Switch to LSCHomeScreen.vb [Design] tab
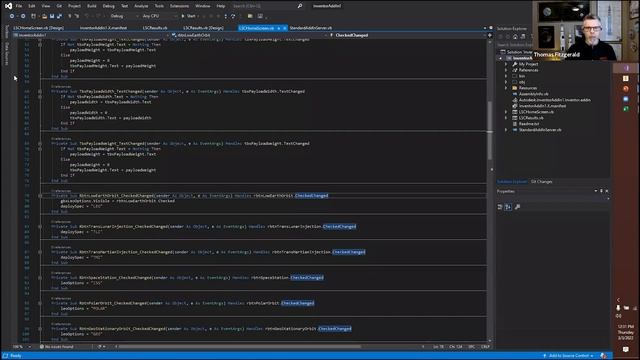 pos(39,28)
